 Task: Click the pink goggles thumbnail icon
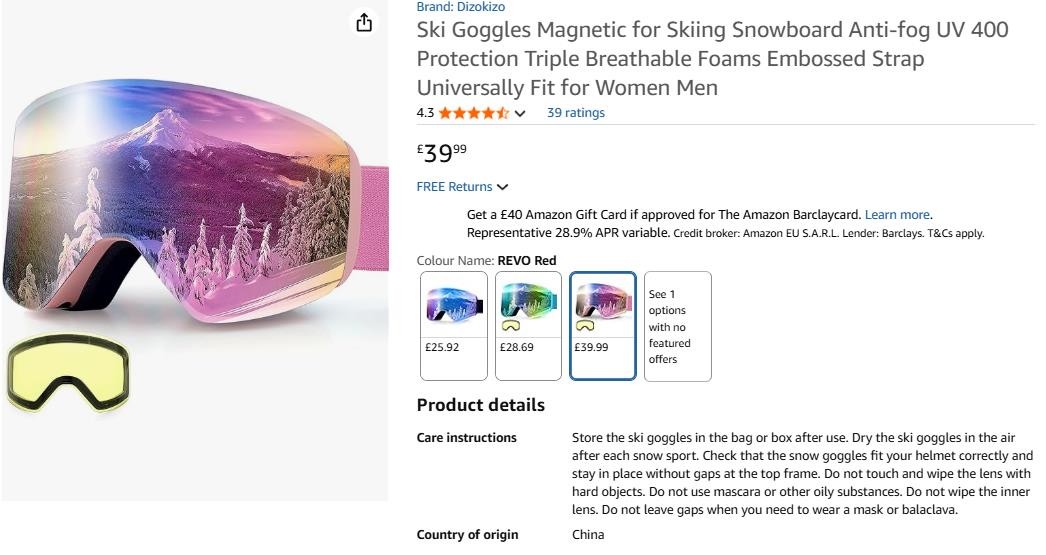click(603, 299)
